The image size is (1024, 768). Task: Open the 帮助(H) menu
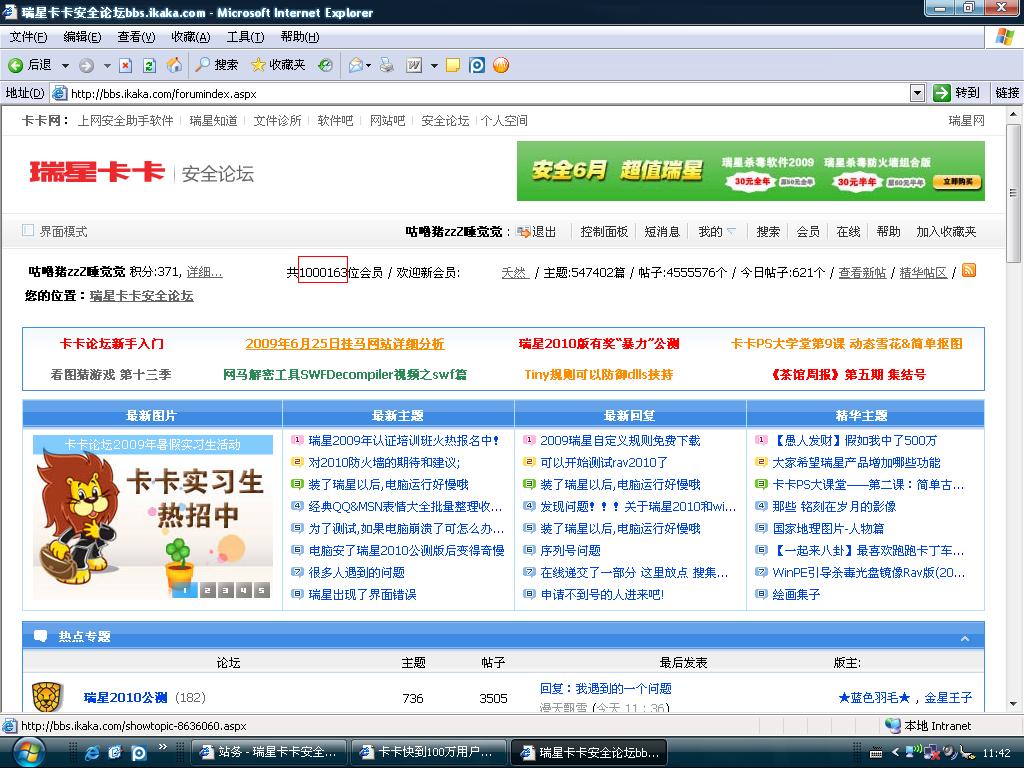[x=300, y=37]
